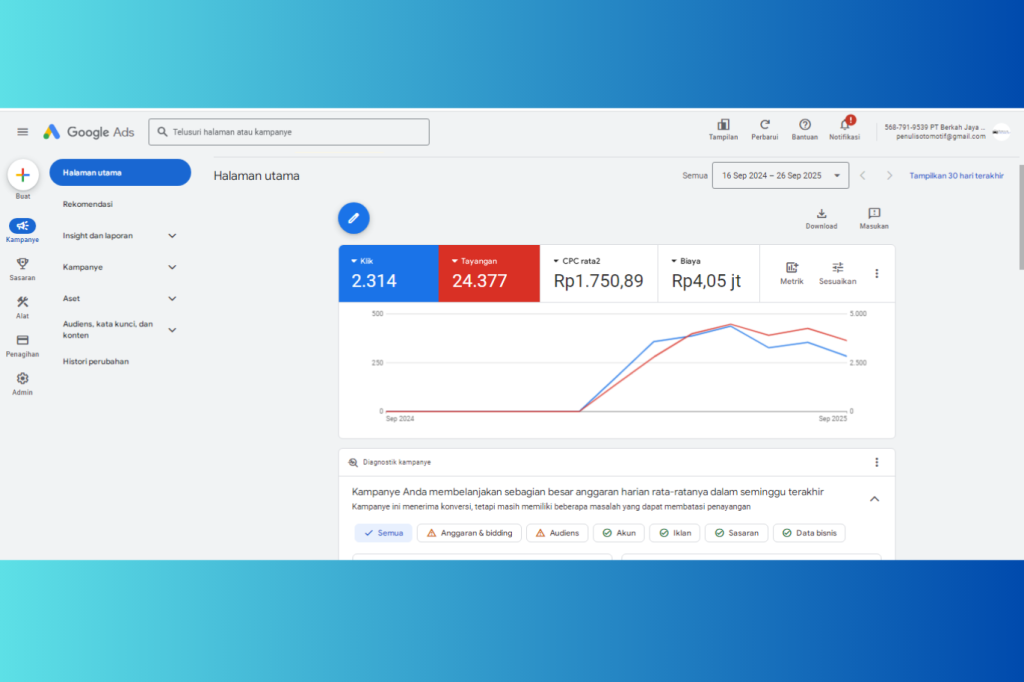1024x682 pixels.
Task: Download the overview report
Action: pyautogui.click(x=821, y=214)
